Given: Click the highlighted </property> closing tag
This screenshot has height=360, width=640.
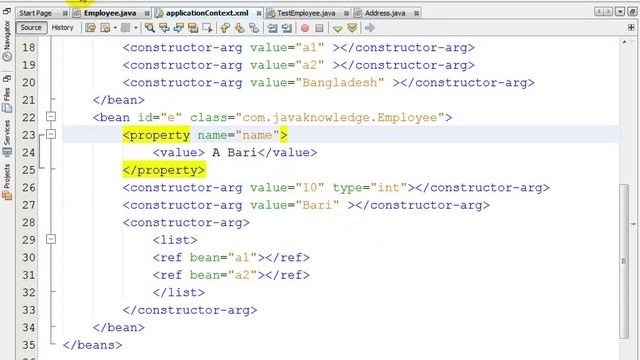Looking at the screenshot, I should point(164,170).
